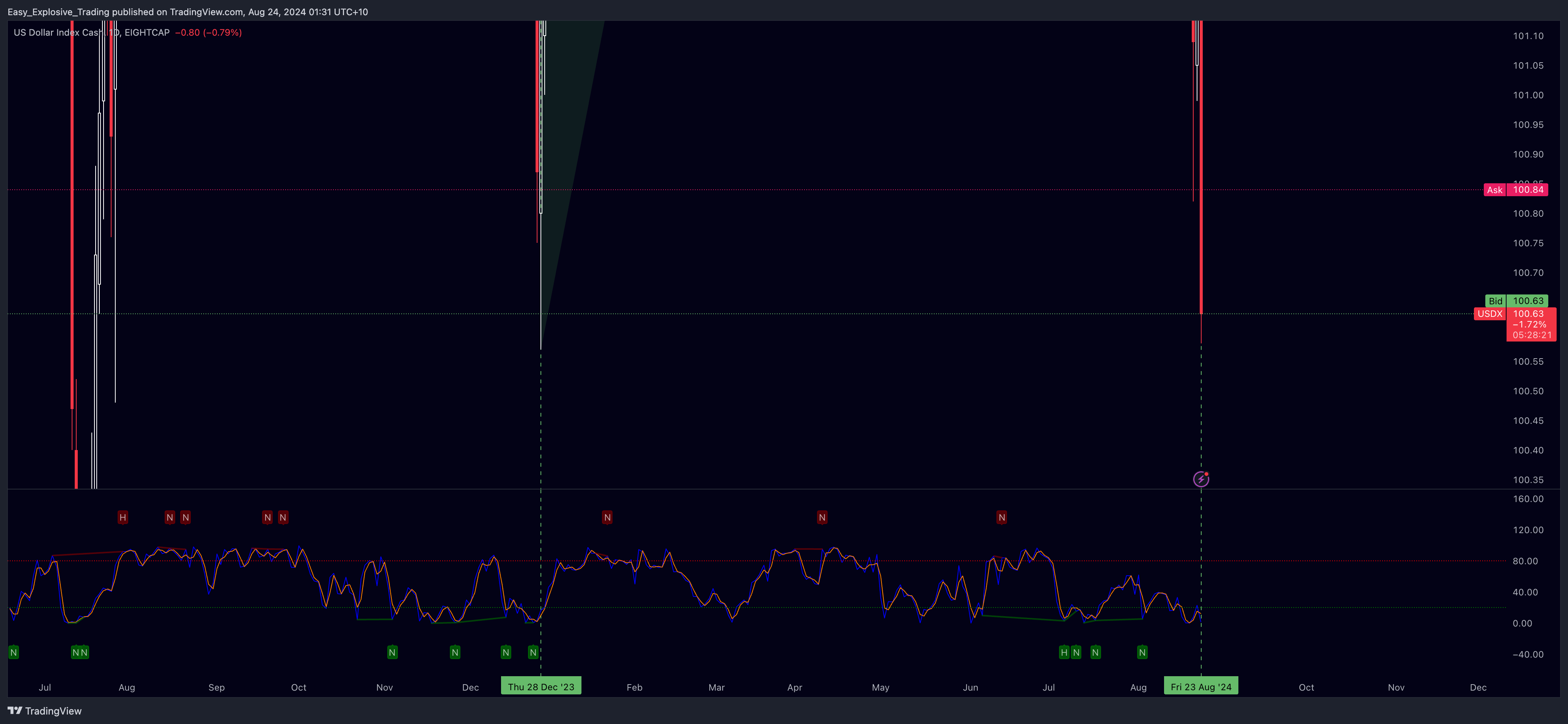The image size is (1568, 724).
Task: Click the Feb label on time axis
Action: (634, 688)
